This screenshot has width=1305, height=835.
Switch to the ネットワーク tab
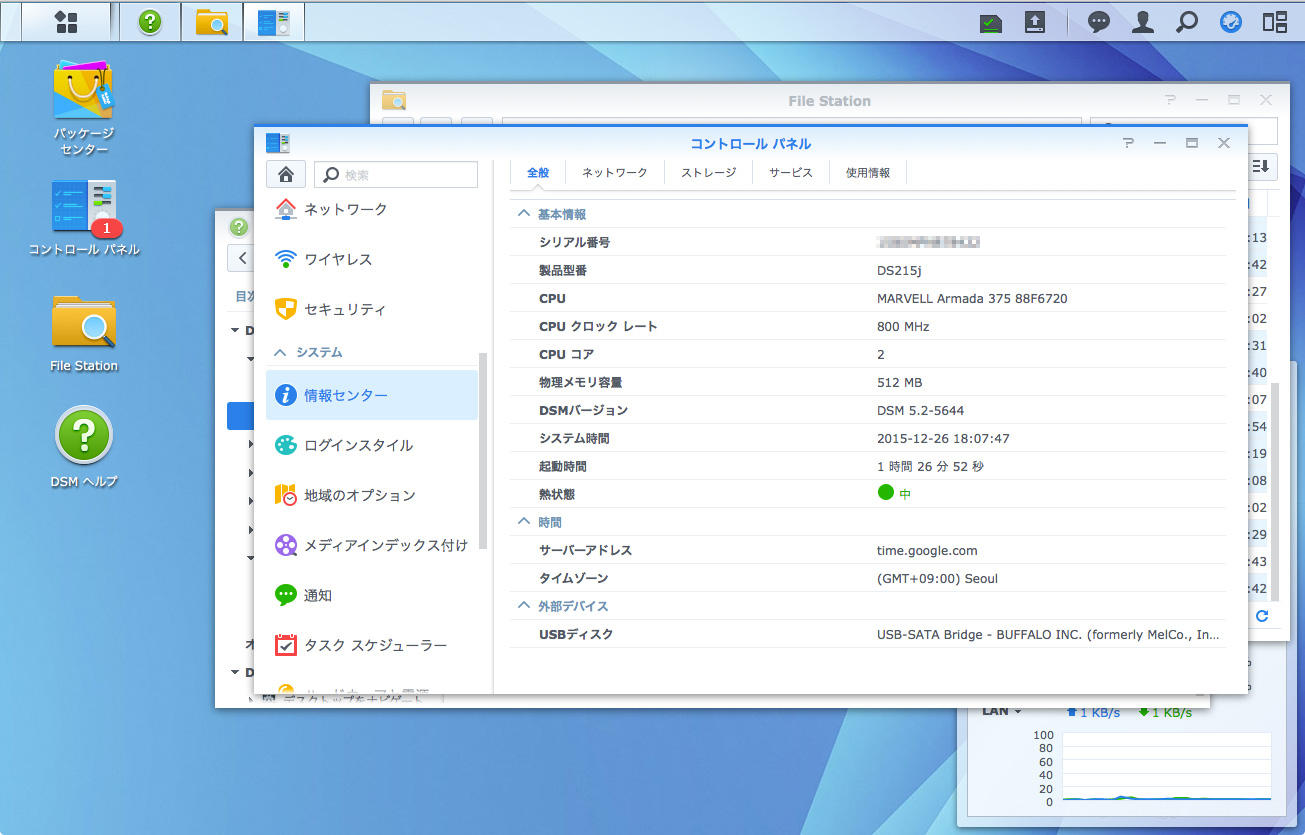pos(615,172)
